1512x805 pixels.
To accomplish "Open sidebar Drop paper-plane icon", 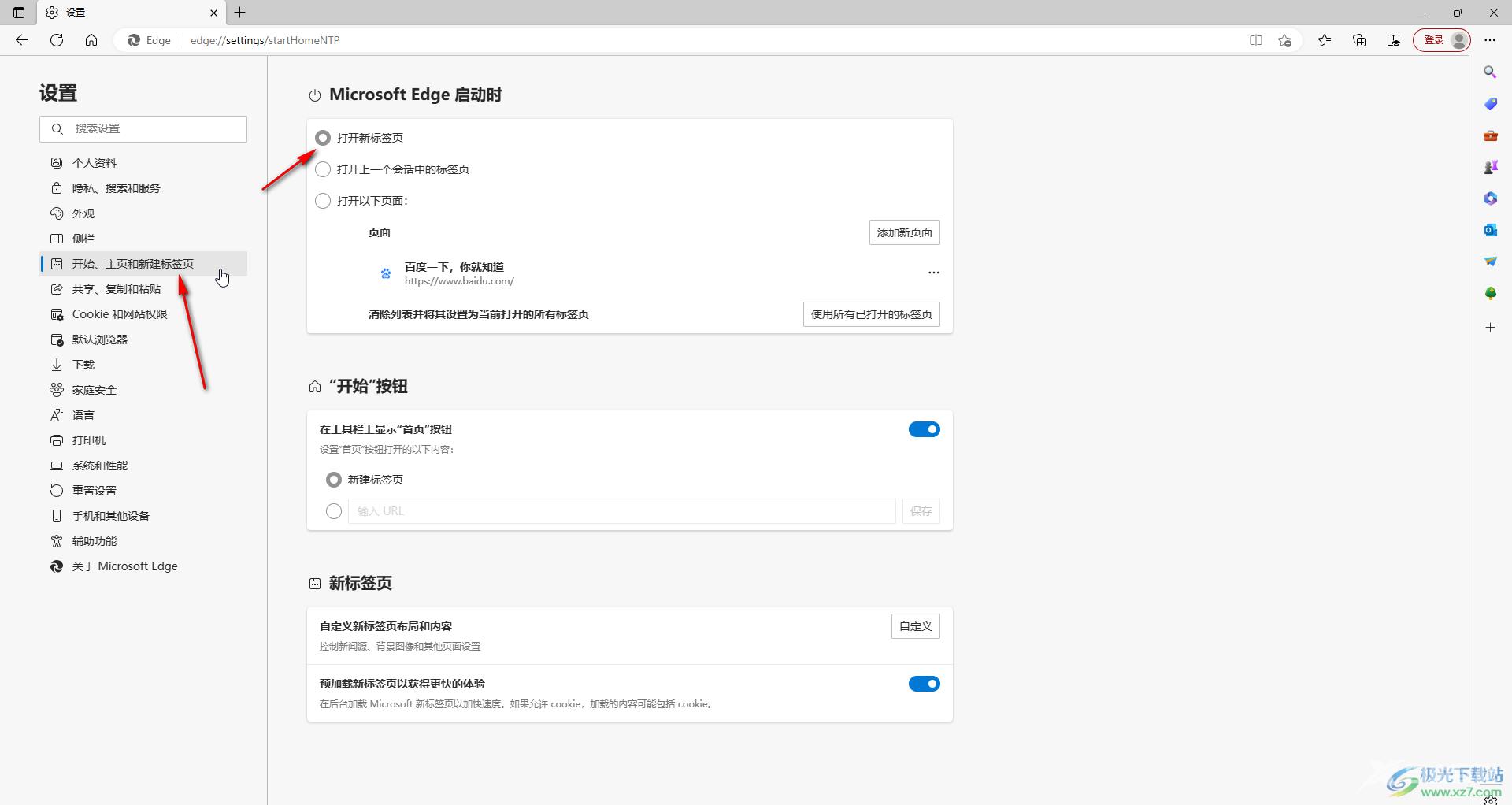I will tap(1490, 262).
